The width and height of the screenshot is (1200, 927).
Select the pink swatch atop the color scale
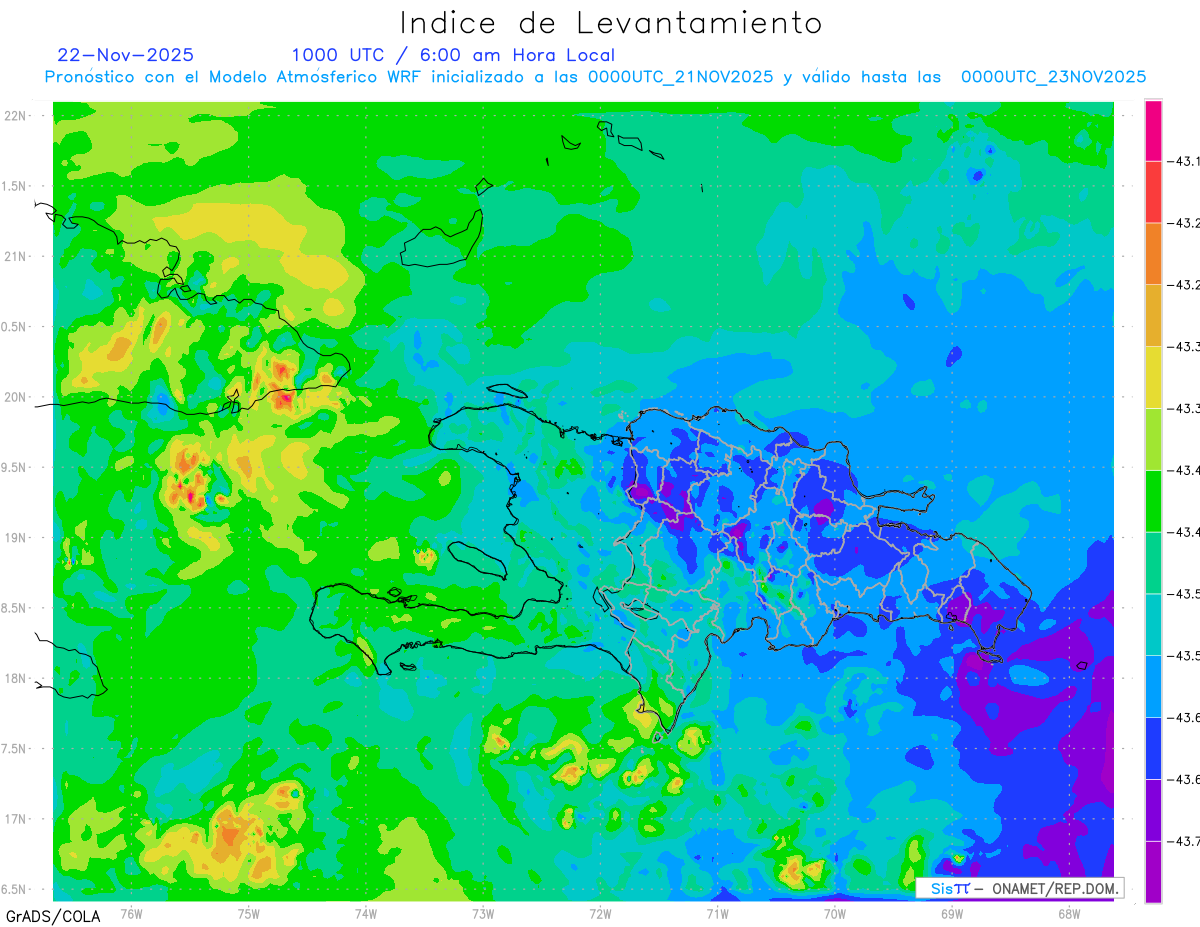tap(1153, 130)
